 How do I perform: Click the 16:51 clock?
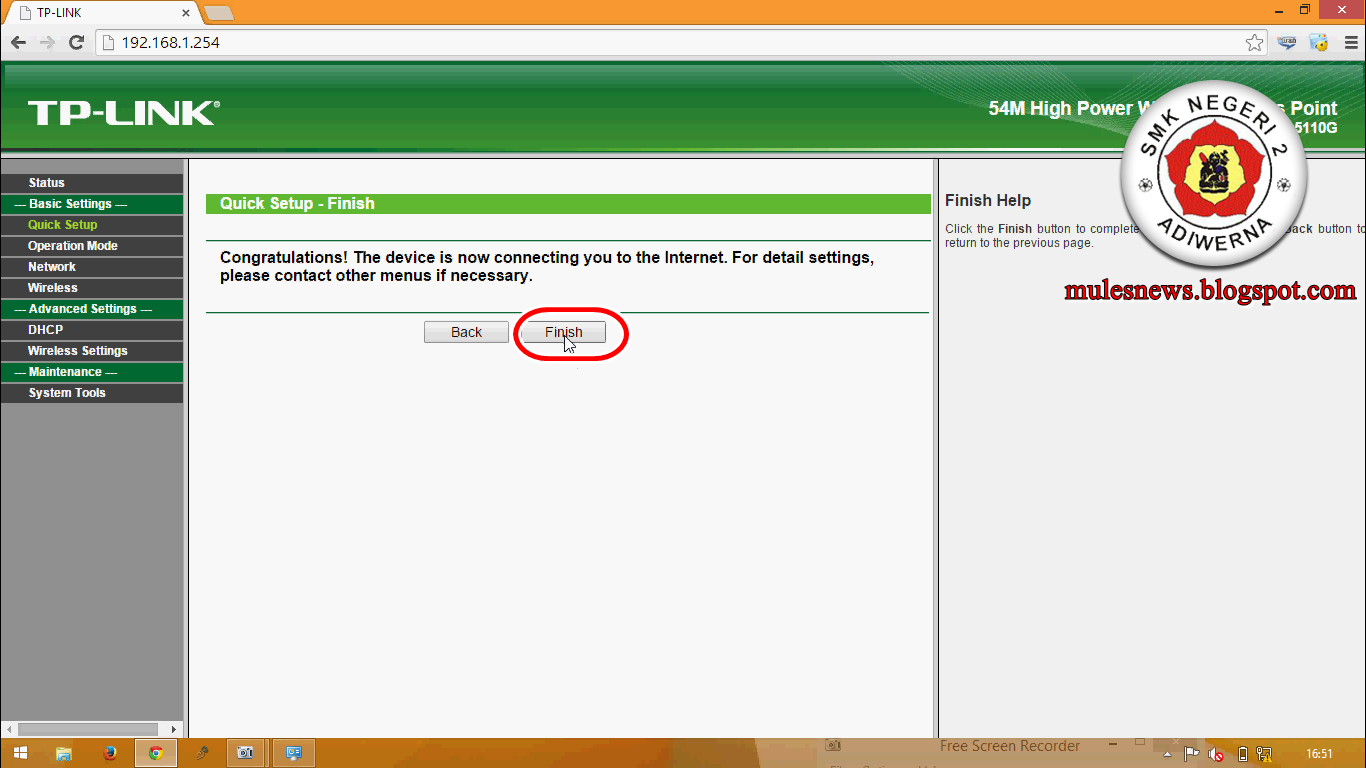click(1320, 754)
